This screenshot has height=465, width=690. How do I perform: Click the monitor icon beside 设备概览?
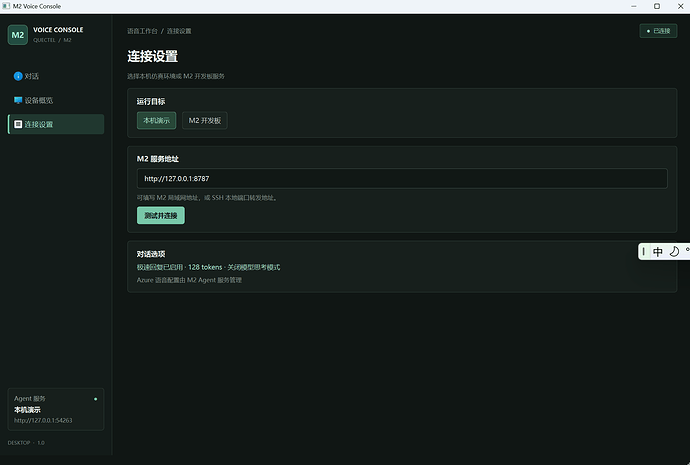point(18,100)
